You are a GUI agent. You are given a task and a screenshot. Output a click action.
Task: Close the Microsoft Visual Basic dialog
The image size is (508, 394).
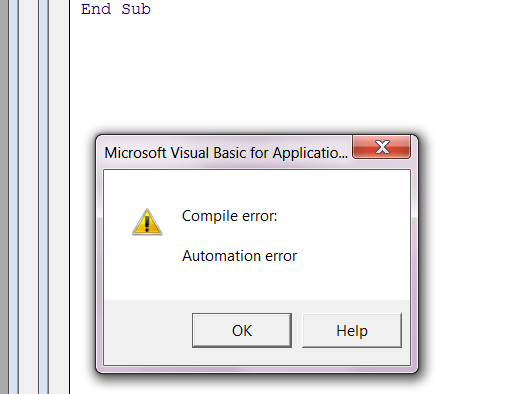pos(381,147)
